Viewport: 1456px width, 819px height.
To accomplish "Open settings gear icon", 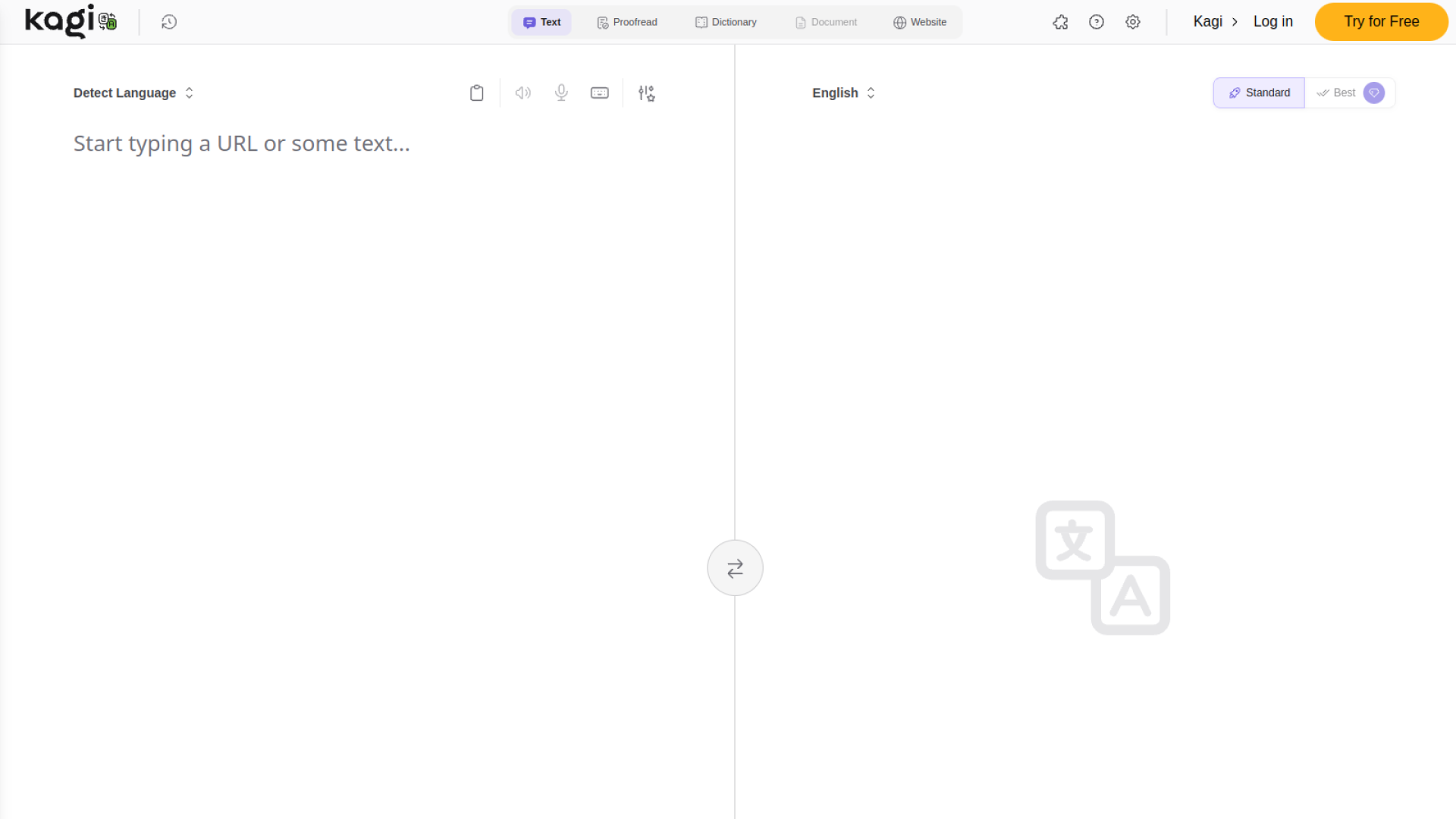I will tap(1133, 22).
